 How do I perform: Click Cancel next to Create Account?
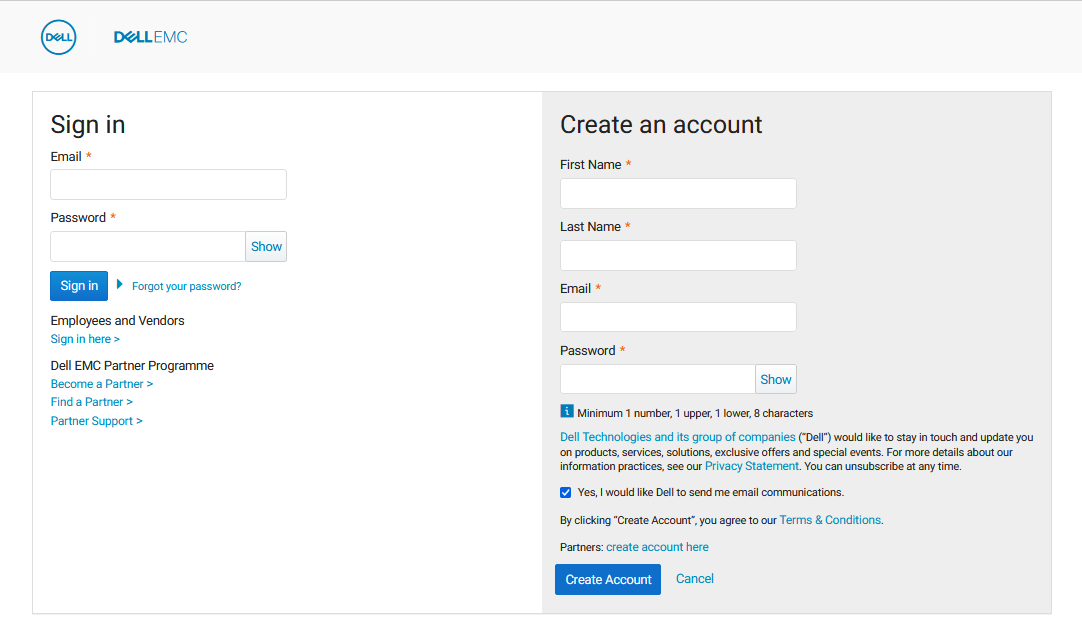(694, 579)
